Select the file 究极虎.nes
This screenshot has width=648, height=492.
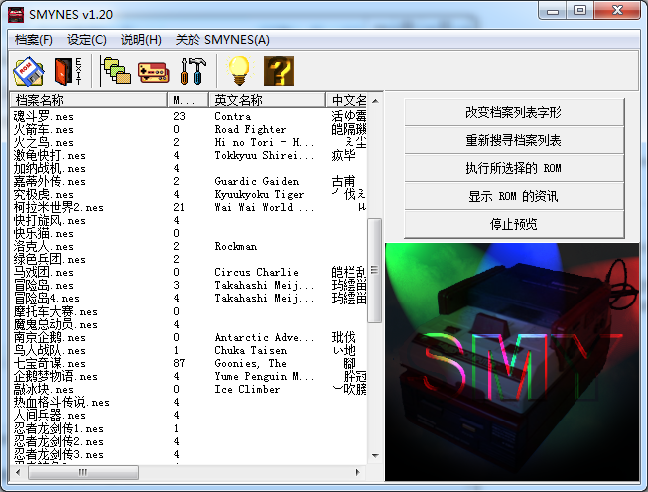click(43, 195)
